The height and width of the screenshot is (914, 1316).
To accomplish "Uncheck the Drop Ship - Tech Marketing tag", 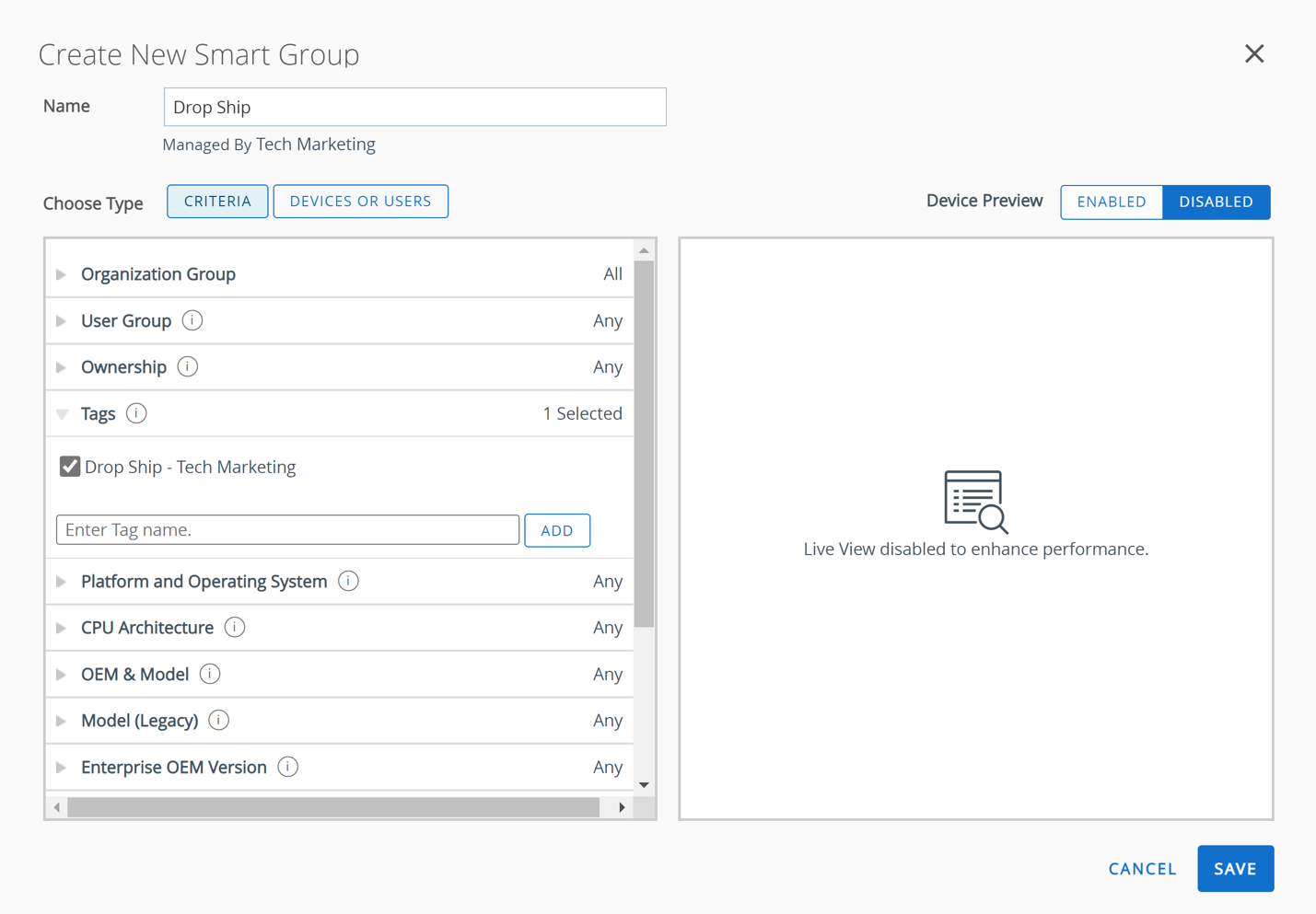I will 69,466.
